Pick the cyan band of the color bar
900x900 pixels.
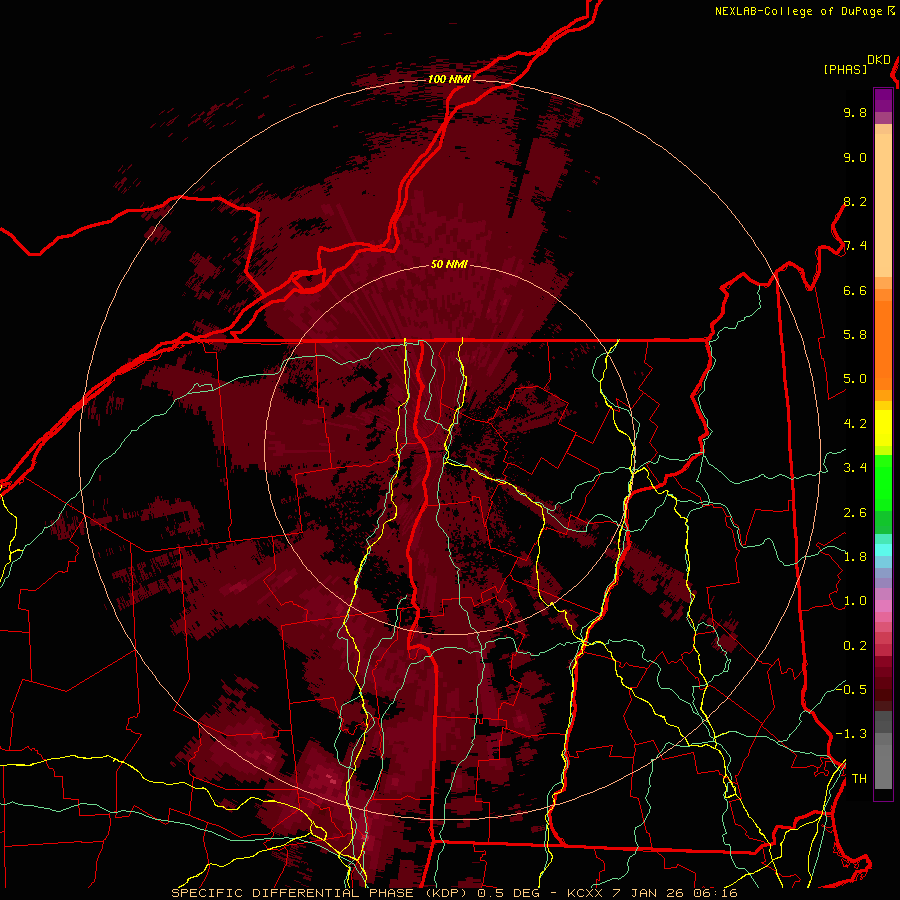pos(883,550)
